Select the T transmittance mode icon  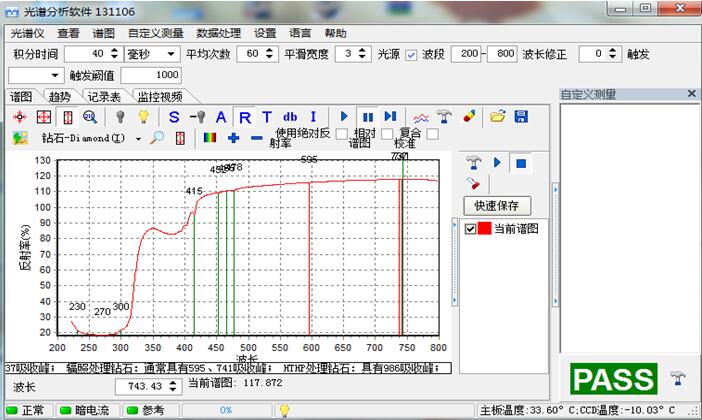point(266,117)
